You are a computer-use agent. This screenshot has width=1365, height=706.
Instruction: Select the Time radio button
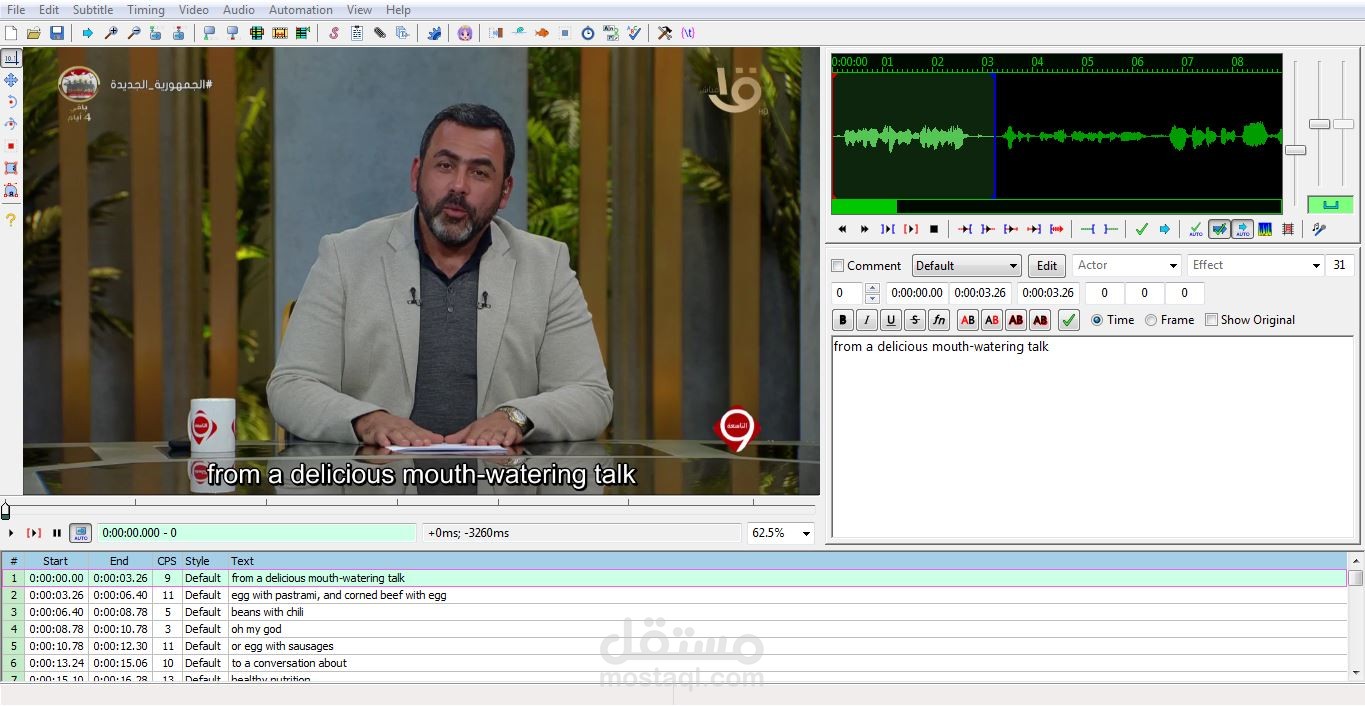tap(1097, 320)
